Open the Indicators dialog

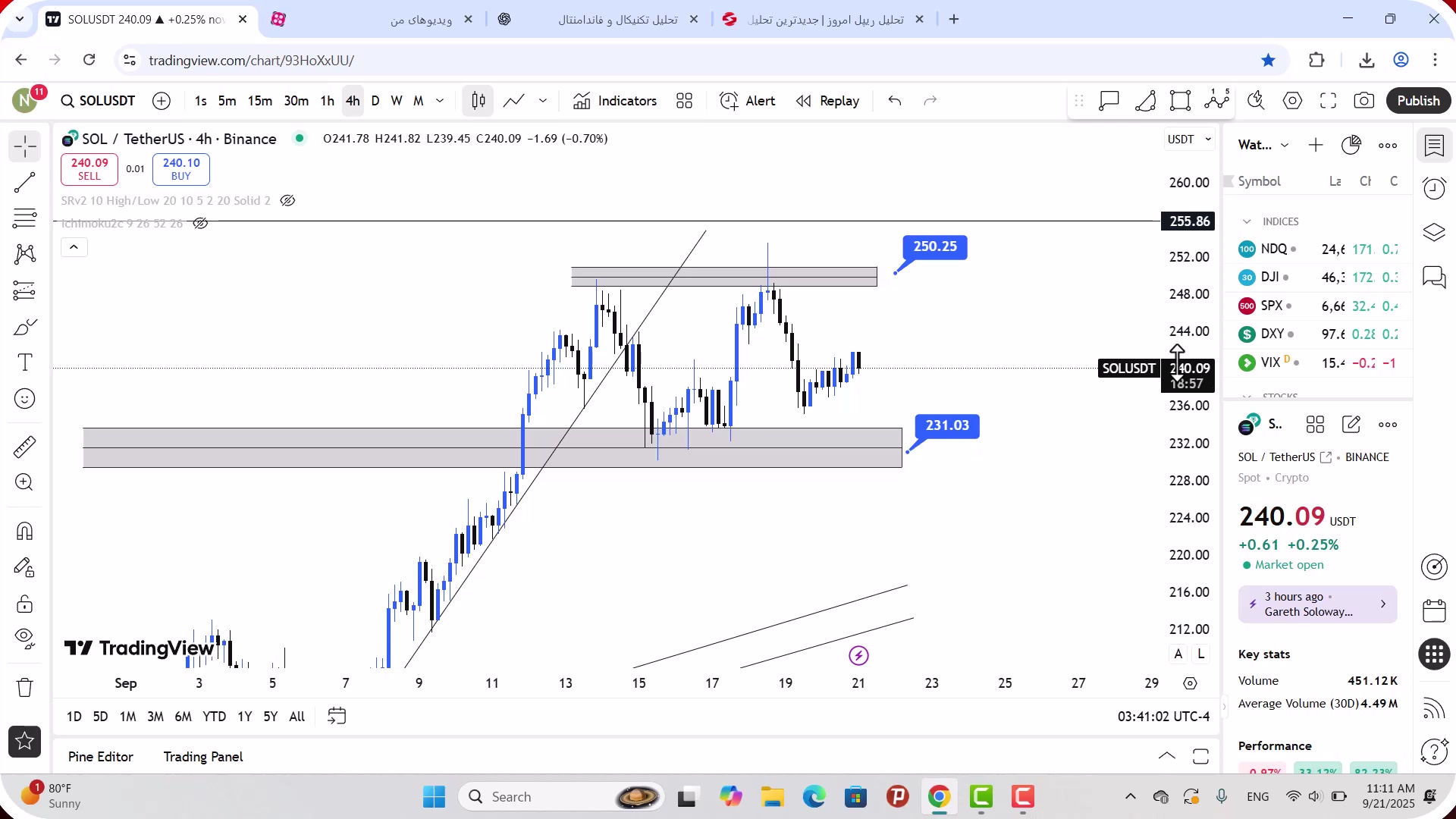615,101
